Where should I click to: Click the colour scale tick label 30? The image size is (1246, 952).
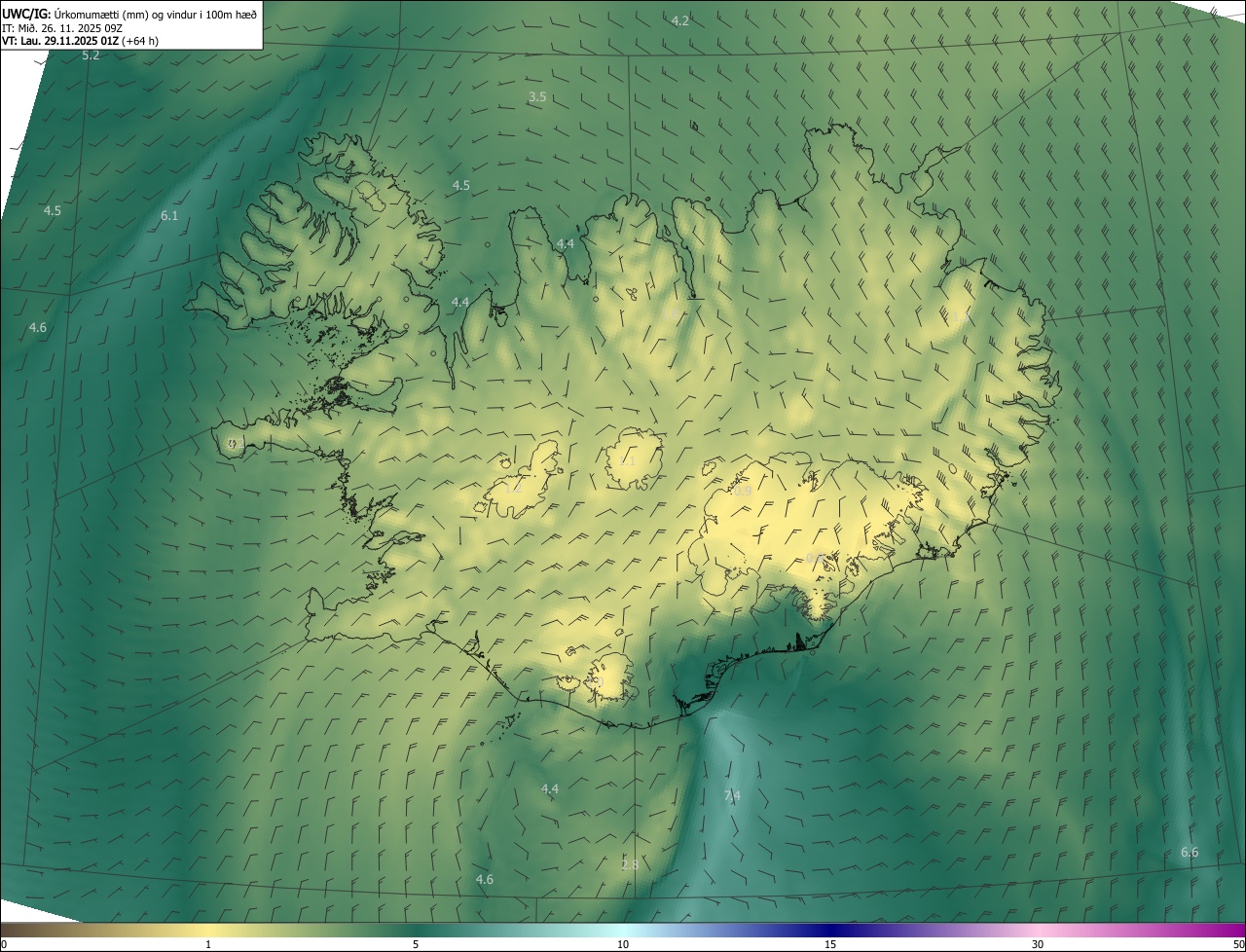1038,944
